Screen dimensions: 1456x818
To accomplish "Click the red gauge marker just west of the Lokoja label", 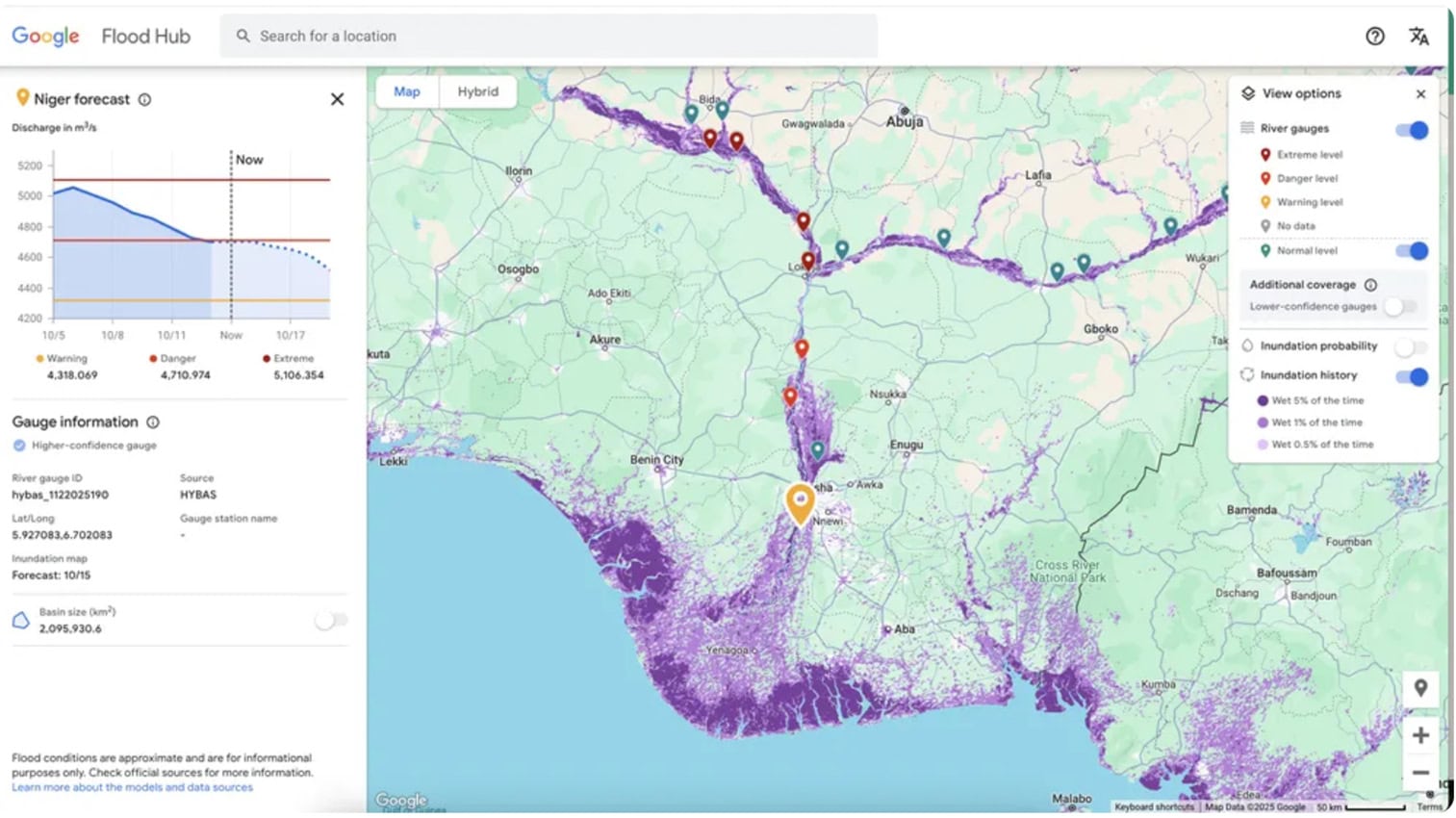I will (807, 260).
